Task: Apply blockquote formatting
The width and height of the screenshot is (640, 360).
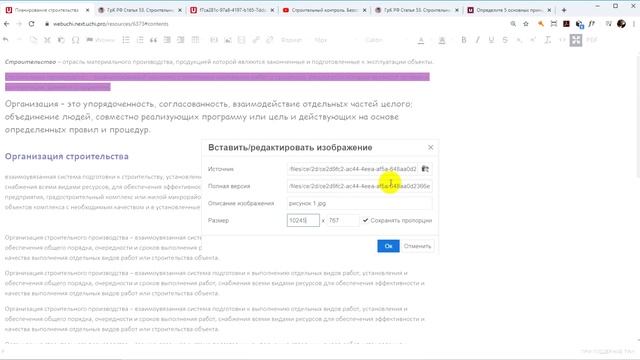Action: tap(153, 40)
